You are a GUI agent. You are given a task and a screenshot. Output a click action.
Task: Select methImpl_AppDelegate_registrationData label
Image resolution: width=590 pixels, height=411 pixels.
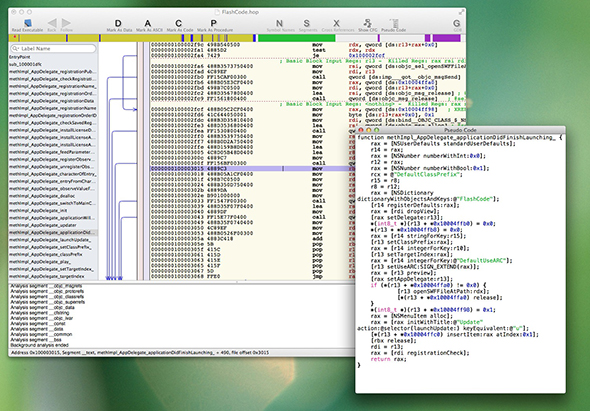pos(53,101)
